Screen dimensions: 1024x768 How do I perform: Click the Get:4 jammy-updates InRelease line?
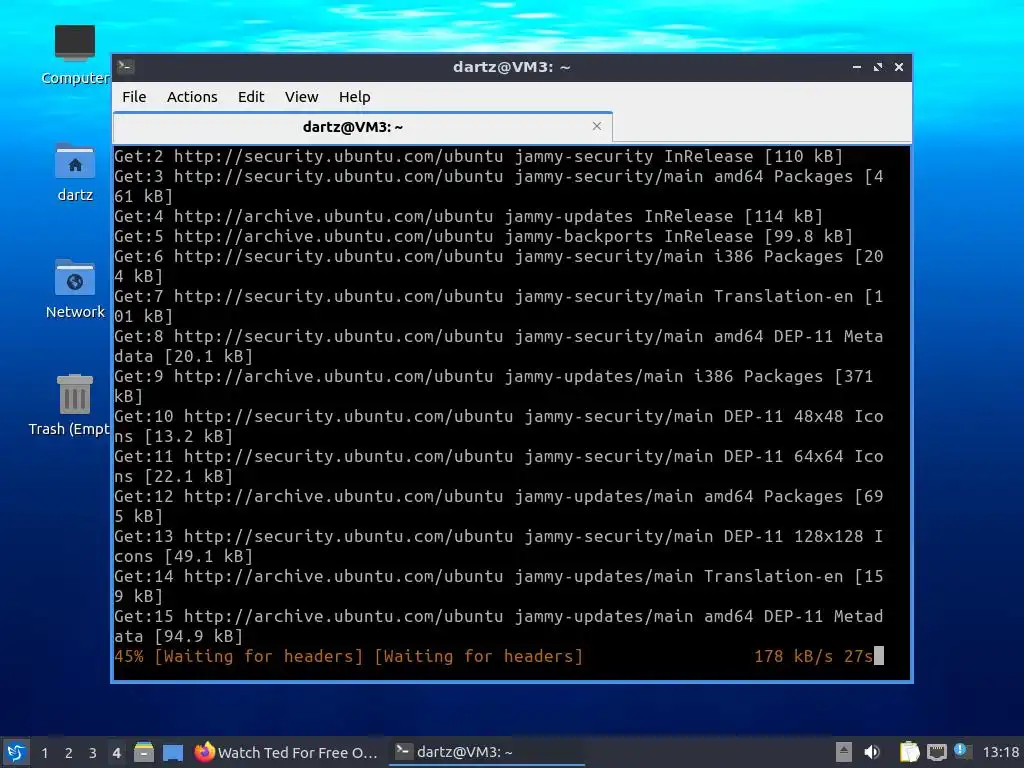coord(468,216)
